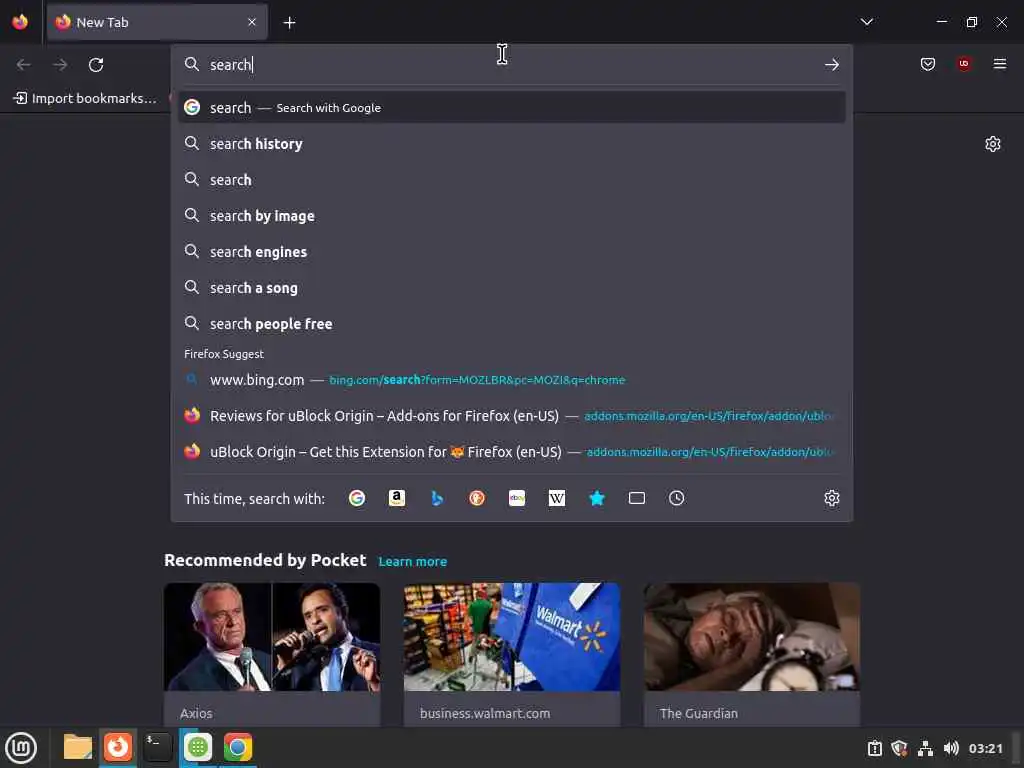Search with eBay one-off icon

point(517,498)
